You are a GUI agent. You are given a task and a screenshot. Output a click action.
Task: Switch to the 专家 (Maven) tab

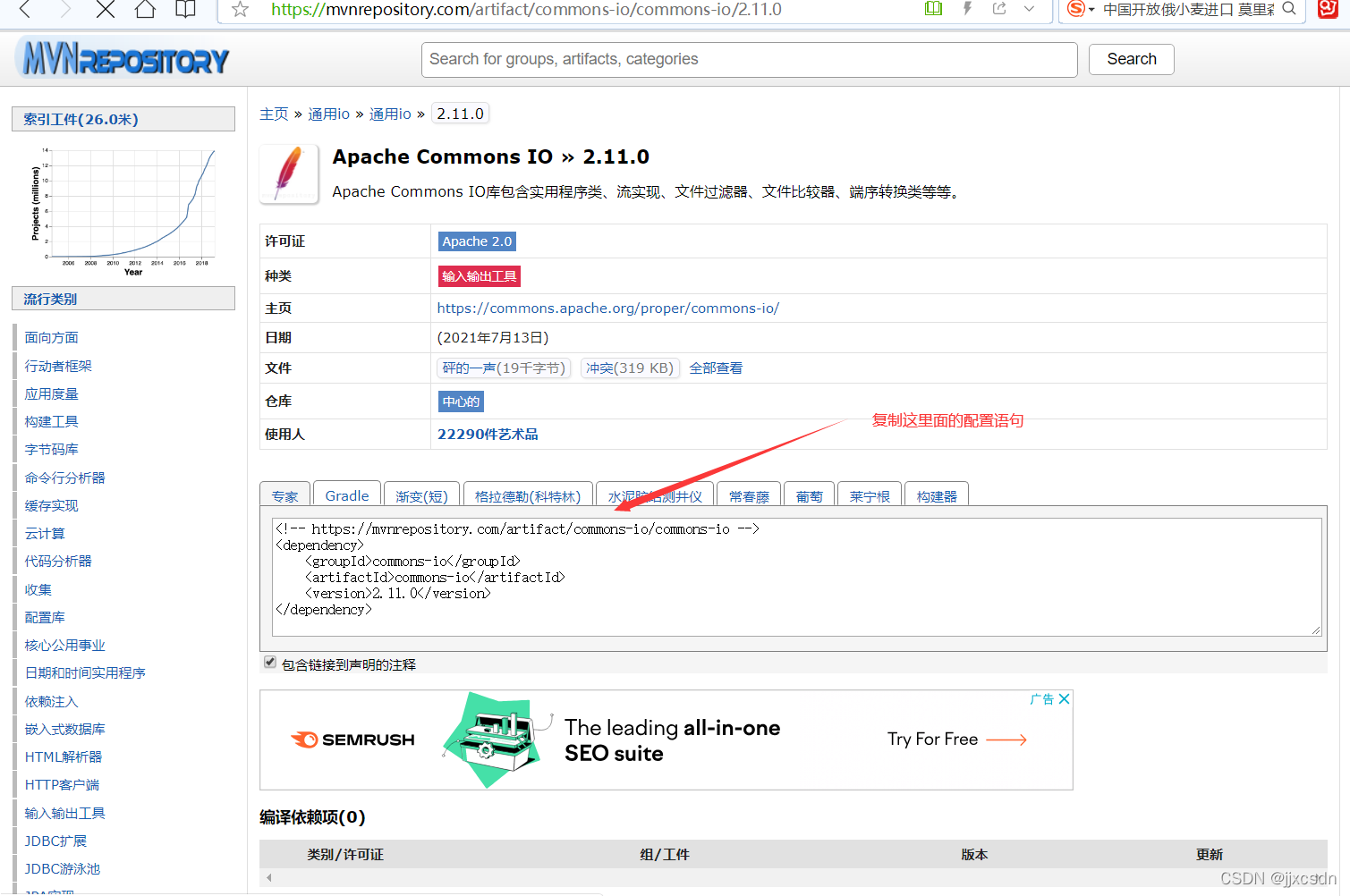click(285, 495)
